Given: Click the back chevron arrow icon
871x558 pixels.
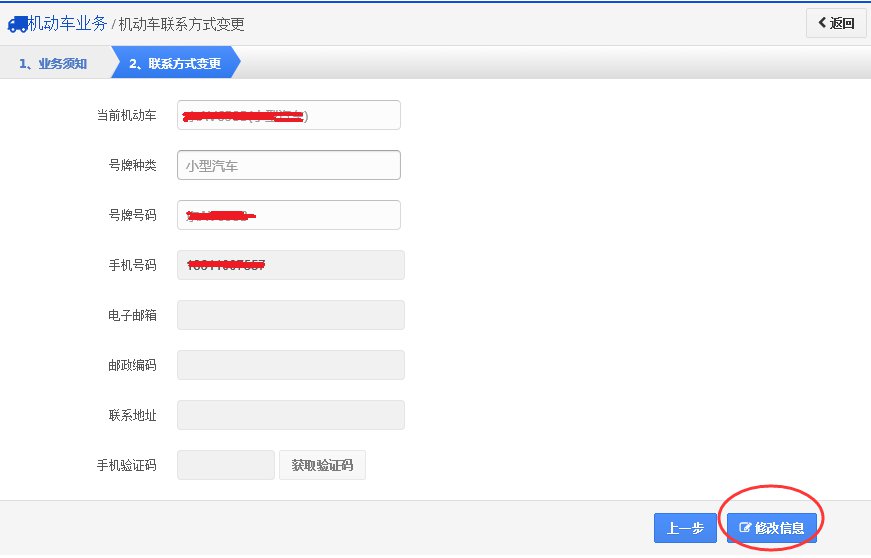Looking at the screenshot, I should click(822, 23).
